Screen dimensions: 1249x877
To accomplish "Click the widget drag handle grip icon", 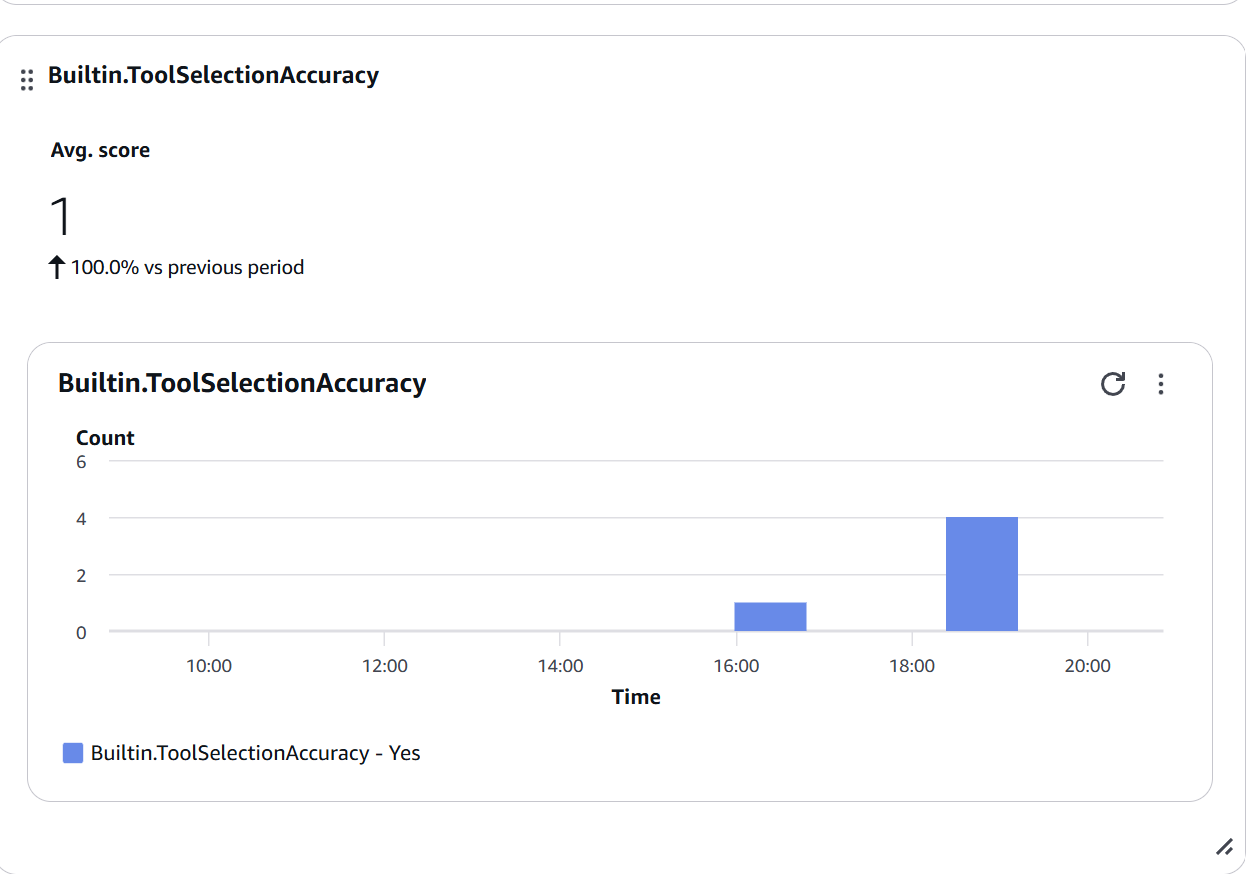I will [27, 80].
